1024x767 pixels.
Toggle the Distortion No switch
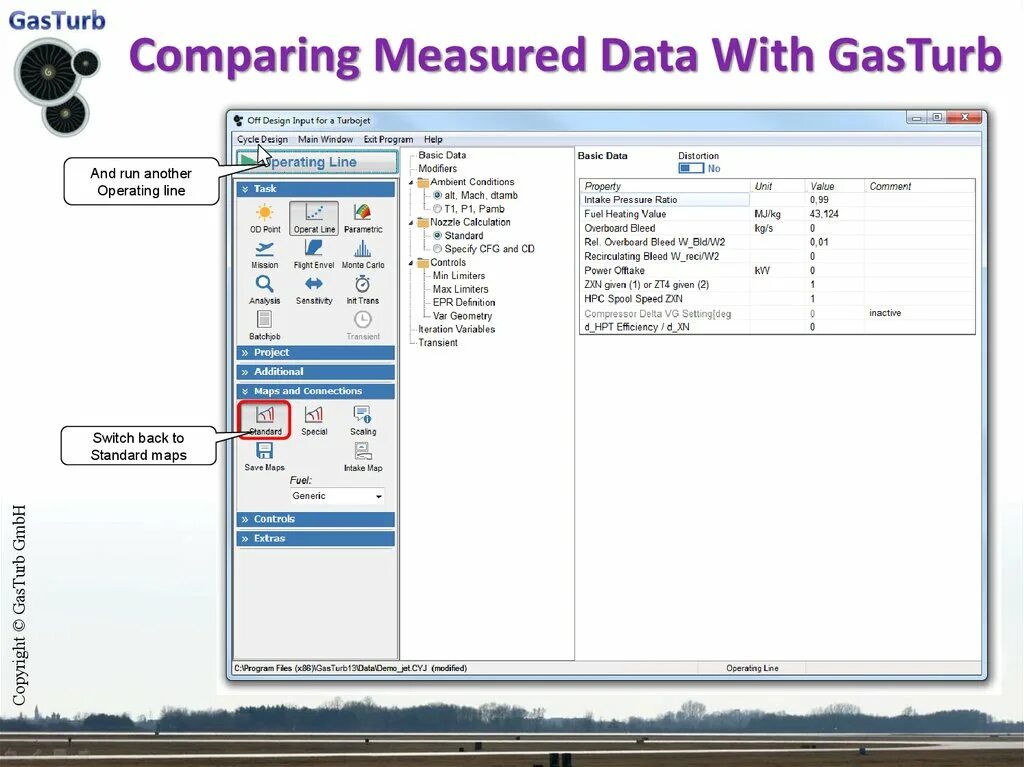pyautogui.click(x=691, y=169)
